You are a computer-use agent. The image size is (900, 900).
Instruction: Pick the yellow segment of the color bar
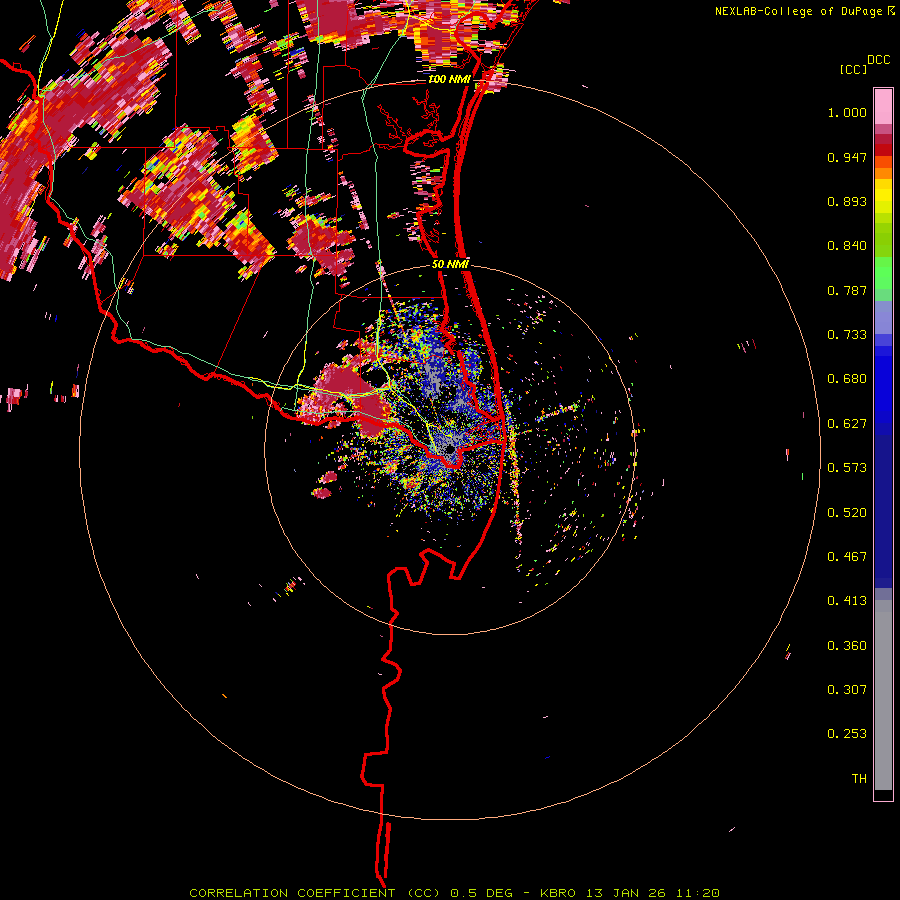coord(883,196)
